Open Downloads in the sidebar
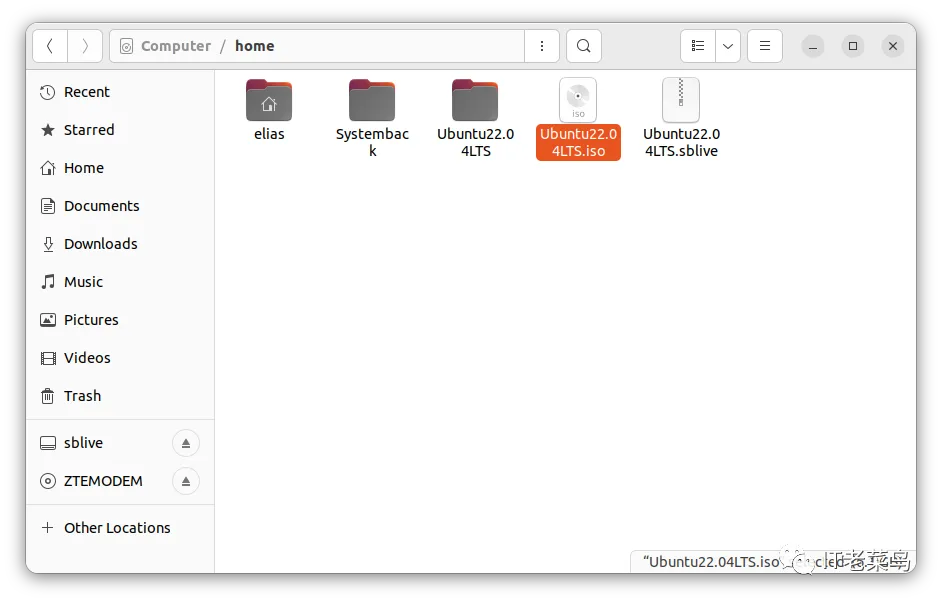The image size is (942, 602). tap(120, 244)
